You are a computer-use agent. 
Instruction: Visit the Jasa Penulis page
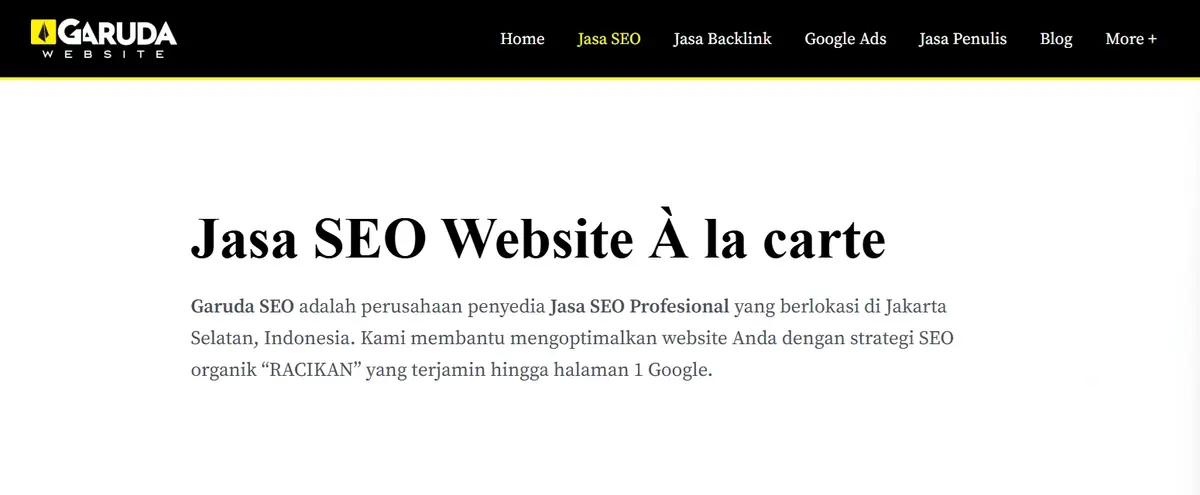point(963,39)
